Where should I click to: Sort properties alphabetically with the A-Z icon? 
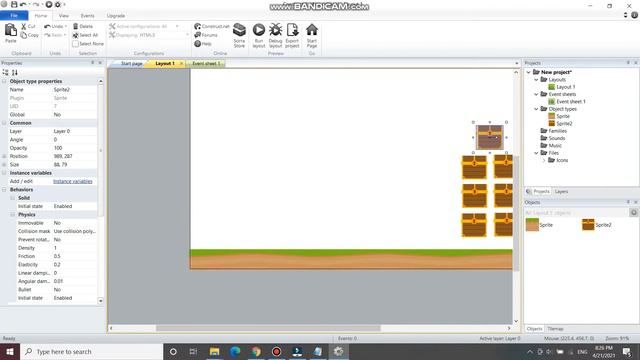click(15, 72)
